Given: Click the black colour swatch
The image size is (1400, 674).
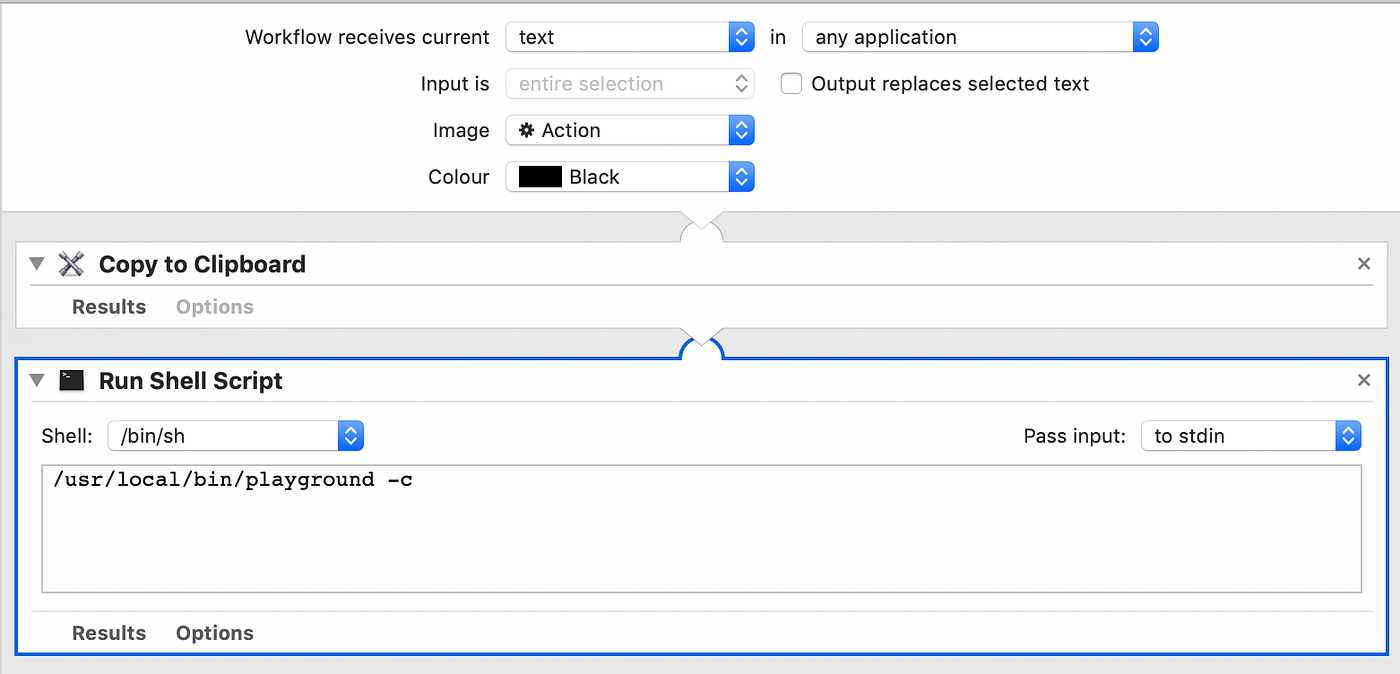Looking at the screenshot, I should point(540,177).
